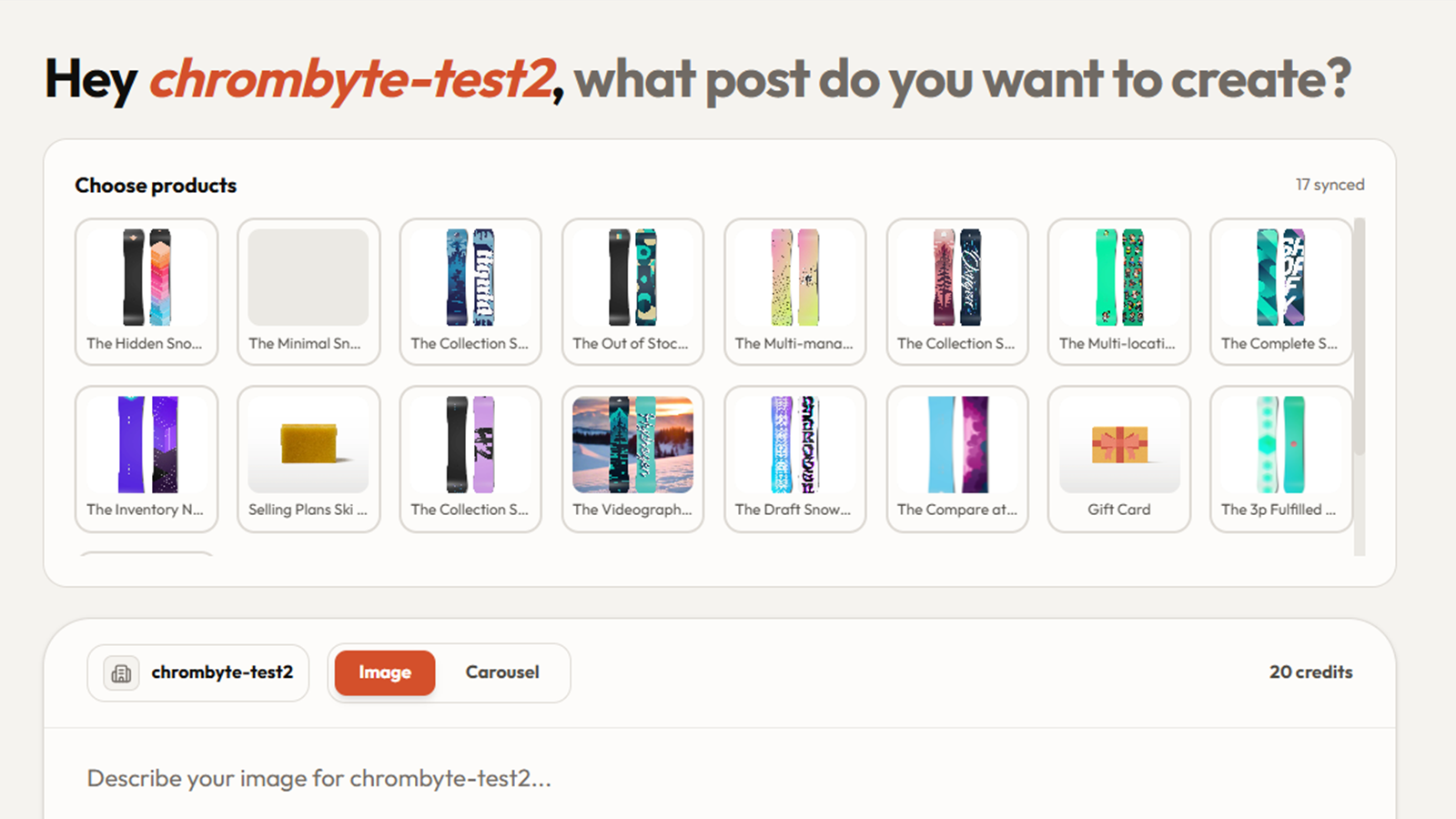
Task: Open the chrombyte-test2 brand selector
Action: click(x=198, y=673)
